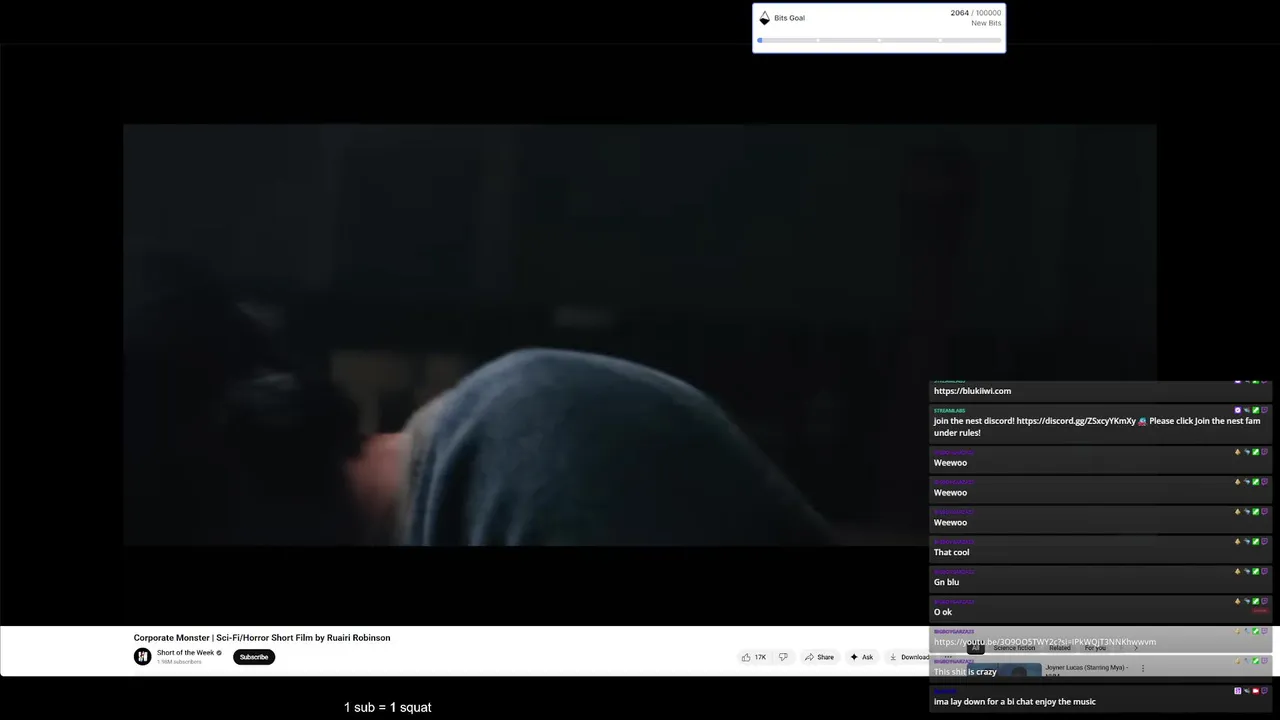
Task: Click the Bits Goal gem icon
Action: (765, 18)
